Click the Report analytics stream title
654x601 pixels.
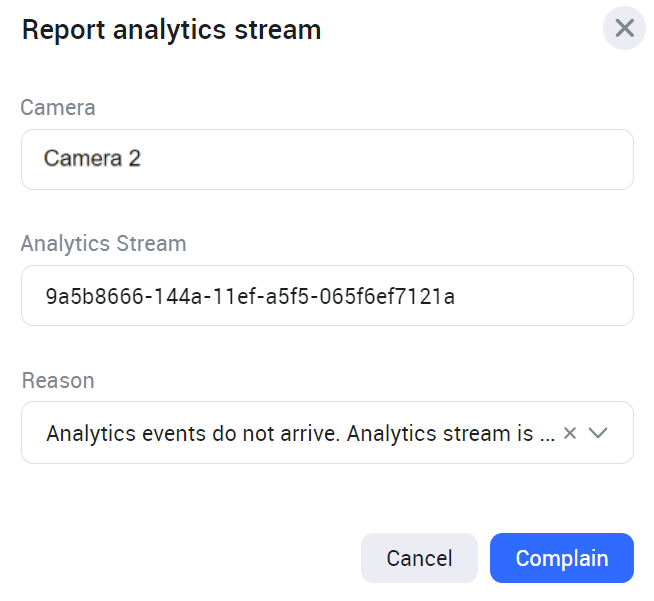point(171,30)
